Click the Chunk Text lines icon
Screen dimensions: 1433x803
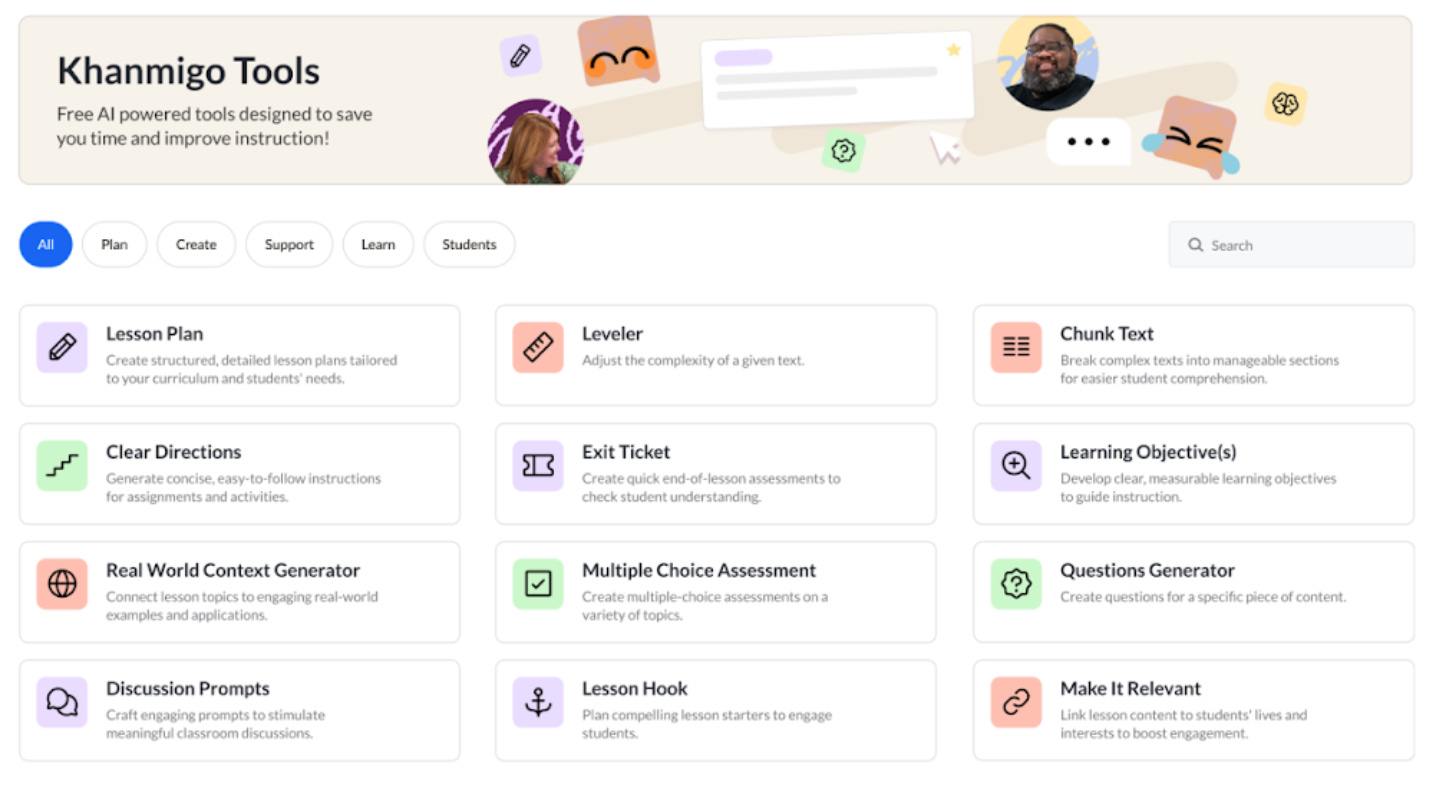click(x=1016, y=348)
